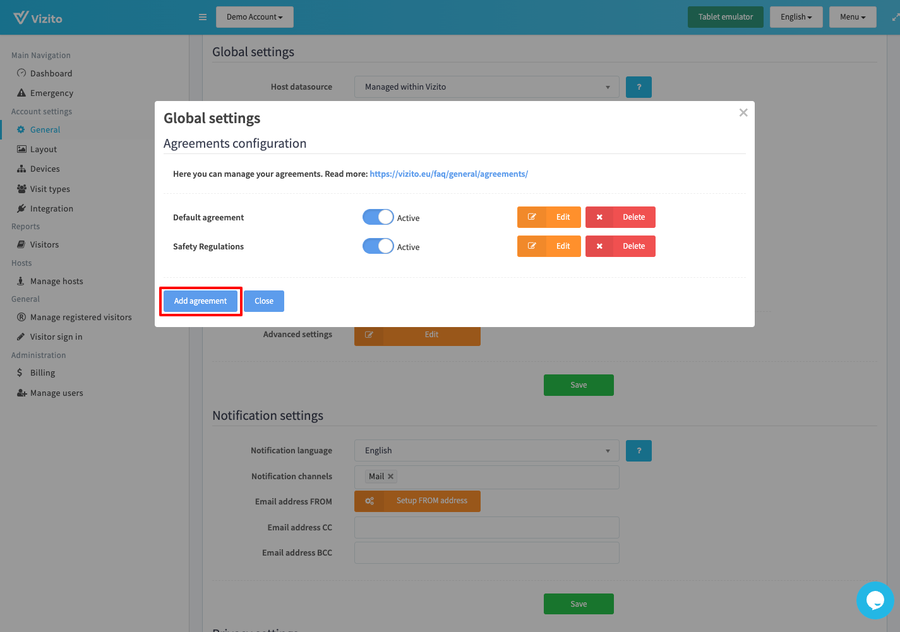Open the Menu dropdown in header
The width and height of the screenshot is (900, 632).
point(852,17)
